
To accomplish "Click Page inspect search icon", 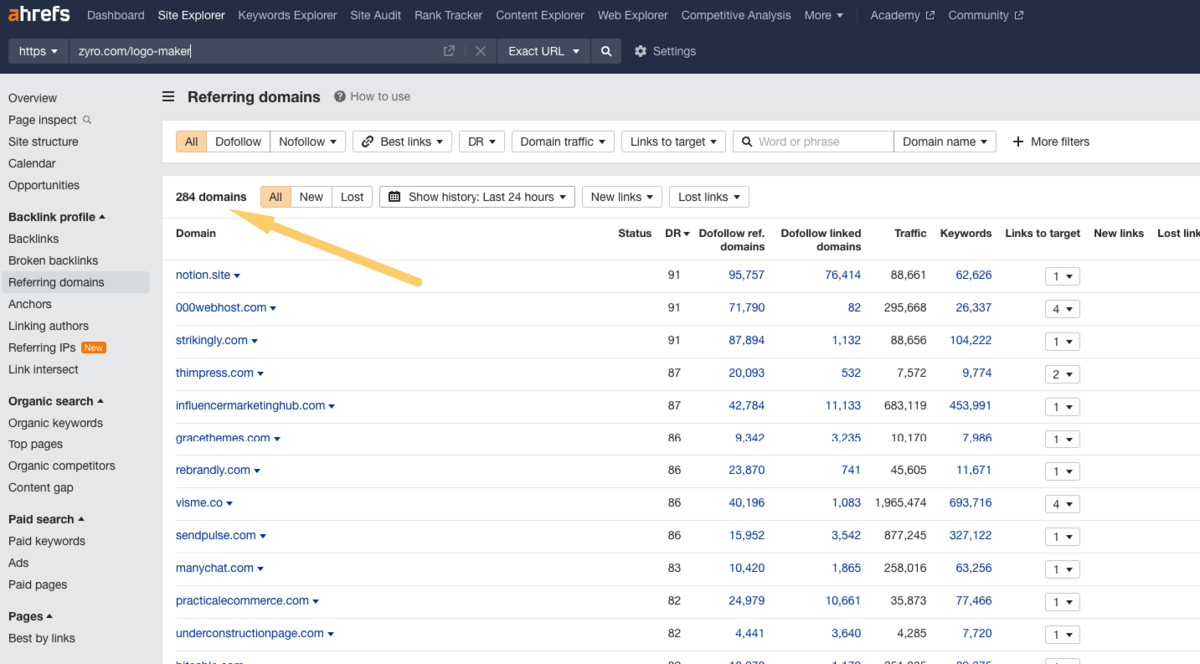I will point(87,120).
